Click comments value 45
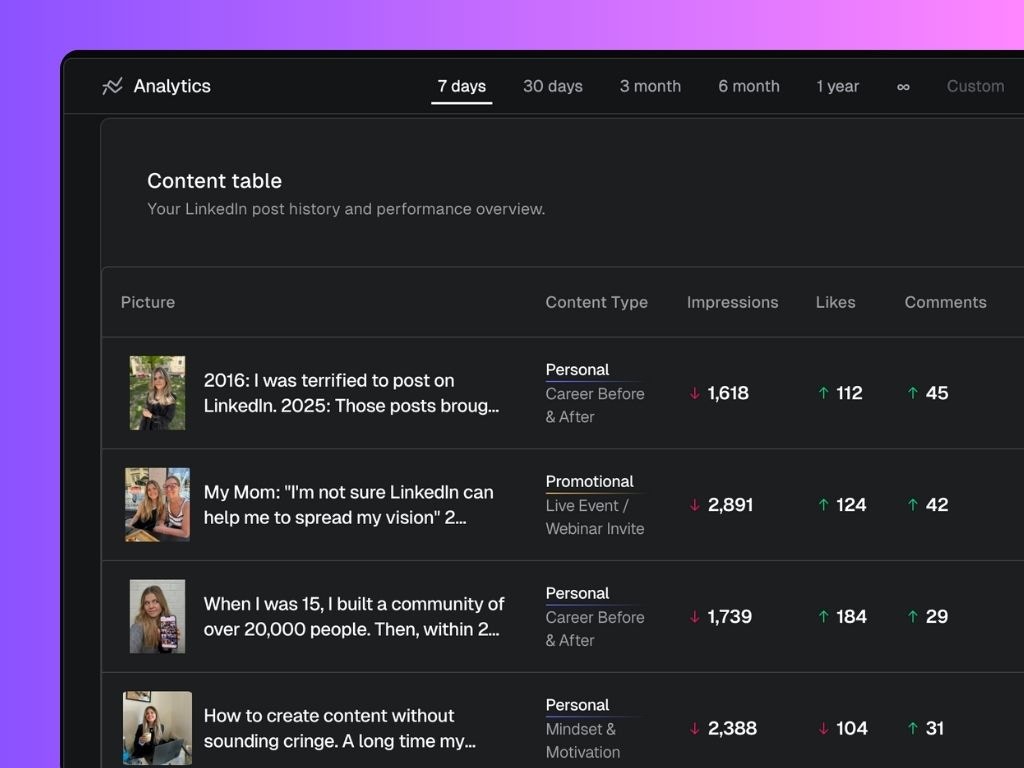1024x768 pixels. point(937,393)
